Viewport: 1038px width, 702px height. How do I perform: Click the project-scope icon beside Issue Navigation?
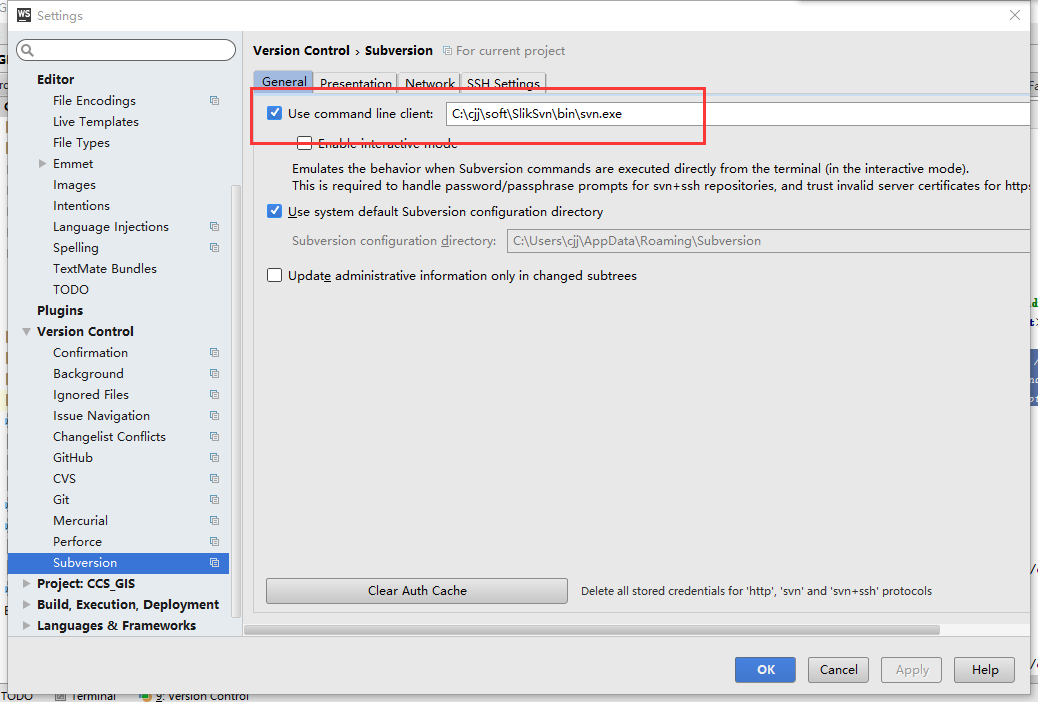[214, 416]
